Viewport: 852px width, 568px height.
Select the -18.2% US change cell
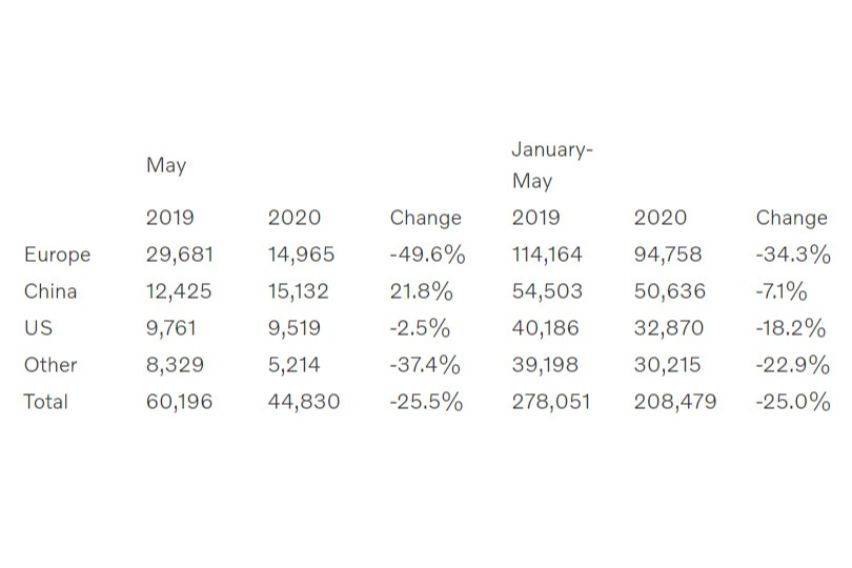(791, 328)
